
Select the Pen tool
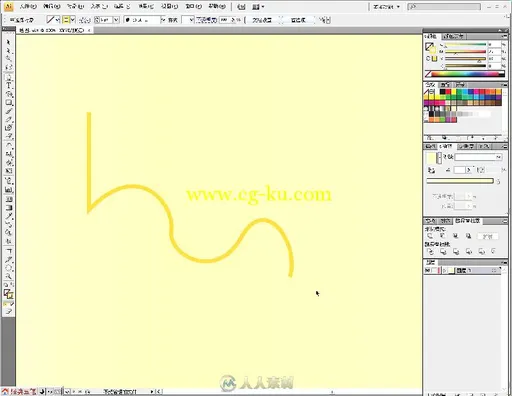(8, 77)
